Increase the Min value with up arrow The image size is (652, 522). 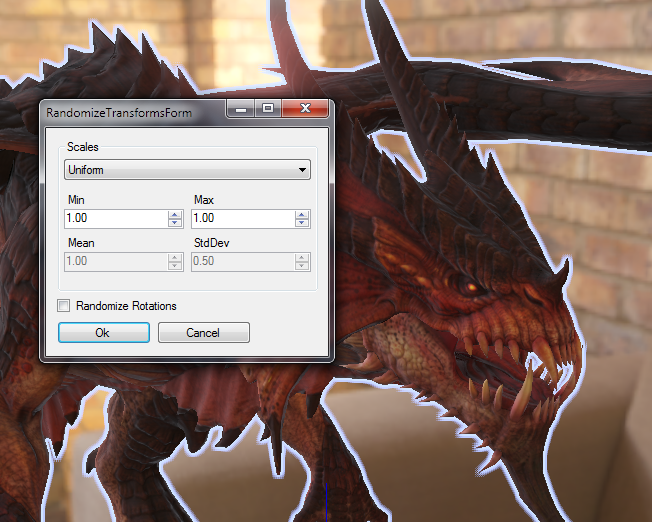click(x=175, y=214)
